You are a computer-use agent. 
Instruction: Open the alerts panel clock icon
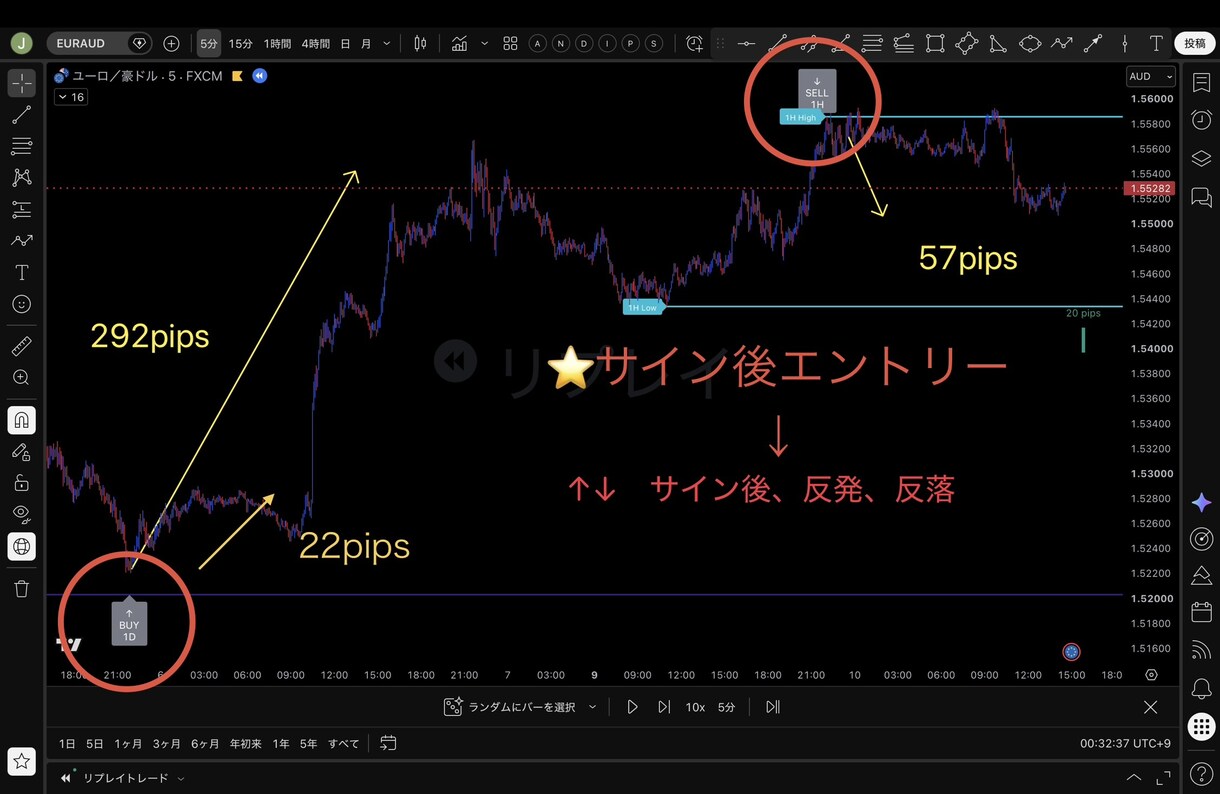click(1201, 120)
